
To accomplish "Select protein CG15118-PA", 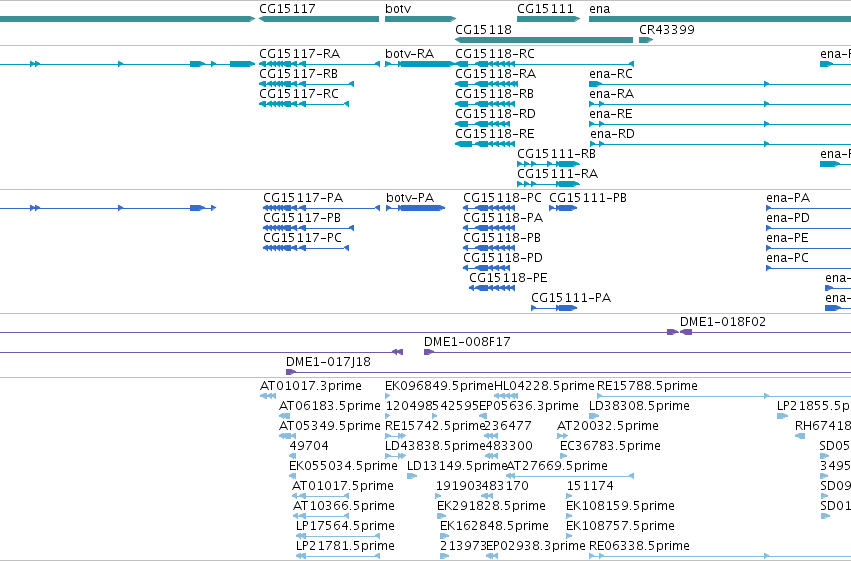I will coord(489,228).
